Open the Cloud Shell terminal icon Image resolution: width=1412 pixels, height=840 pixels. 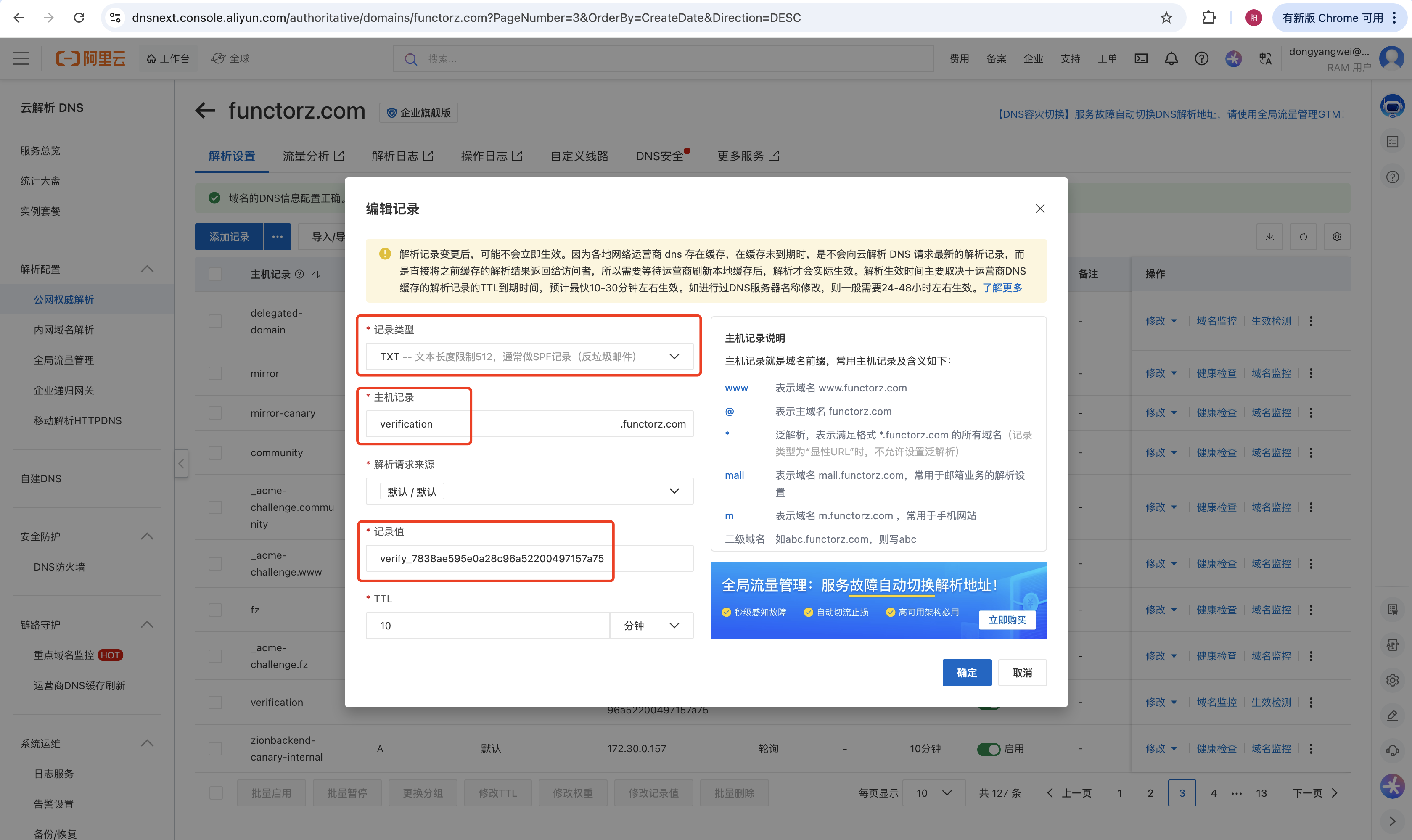pos(1141,58)
